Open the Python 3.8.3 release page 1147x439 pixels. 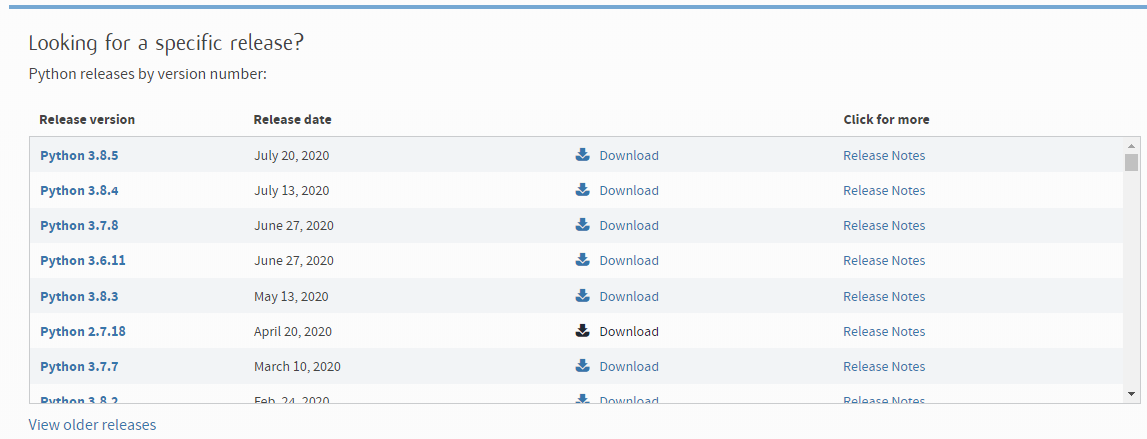79,296
